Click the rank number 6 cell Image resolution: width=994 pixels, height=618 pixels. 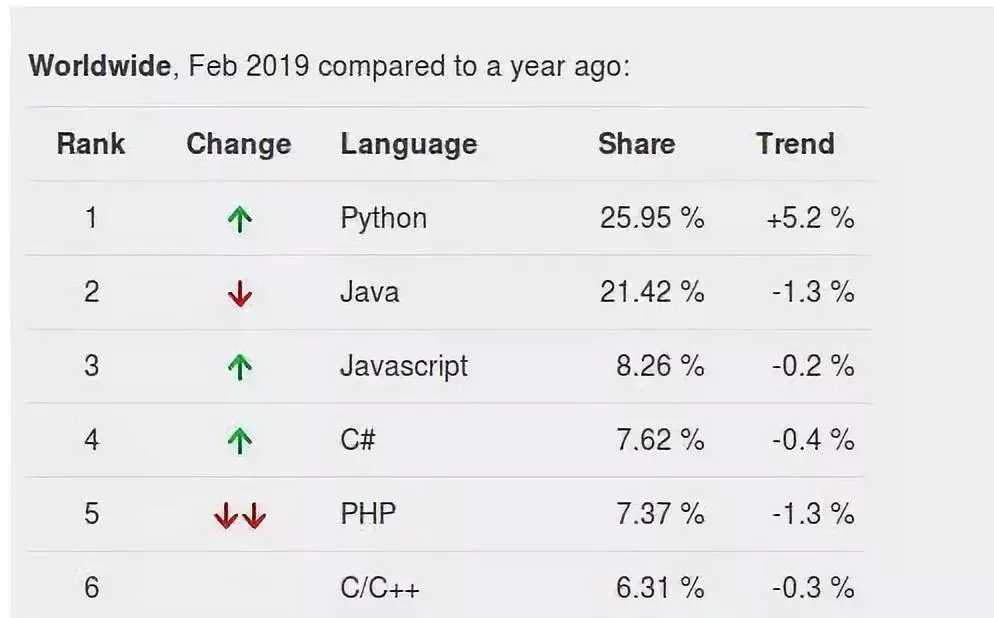coord(91,588)
